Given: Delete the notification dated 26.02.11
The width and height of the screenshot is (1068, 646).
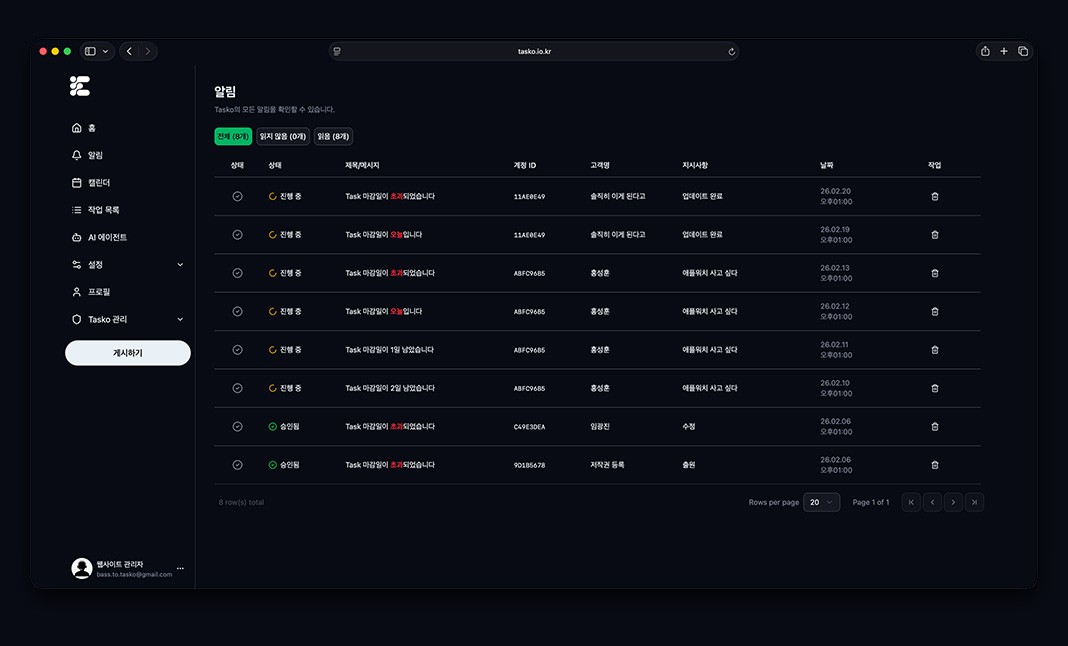Looking at the screenshot, I should 934,350.
